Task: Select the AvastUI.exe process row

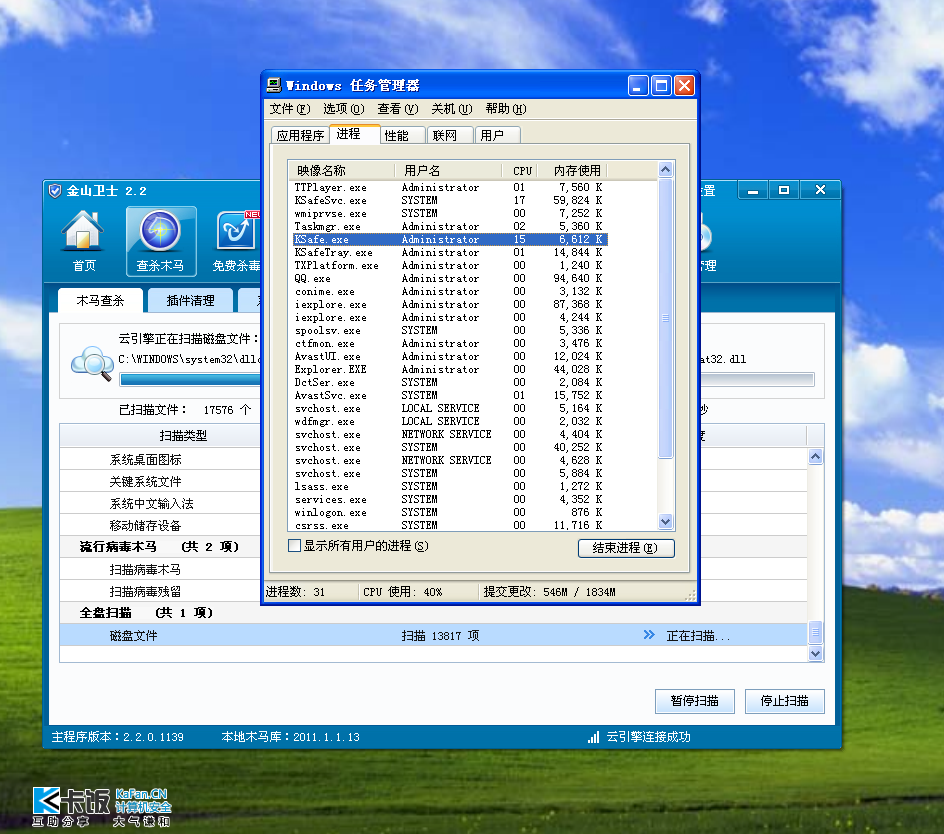Action: pyautogui.click(x=449, y=356)
